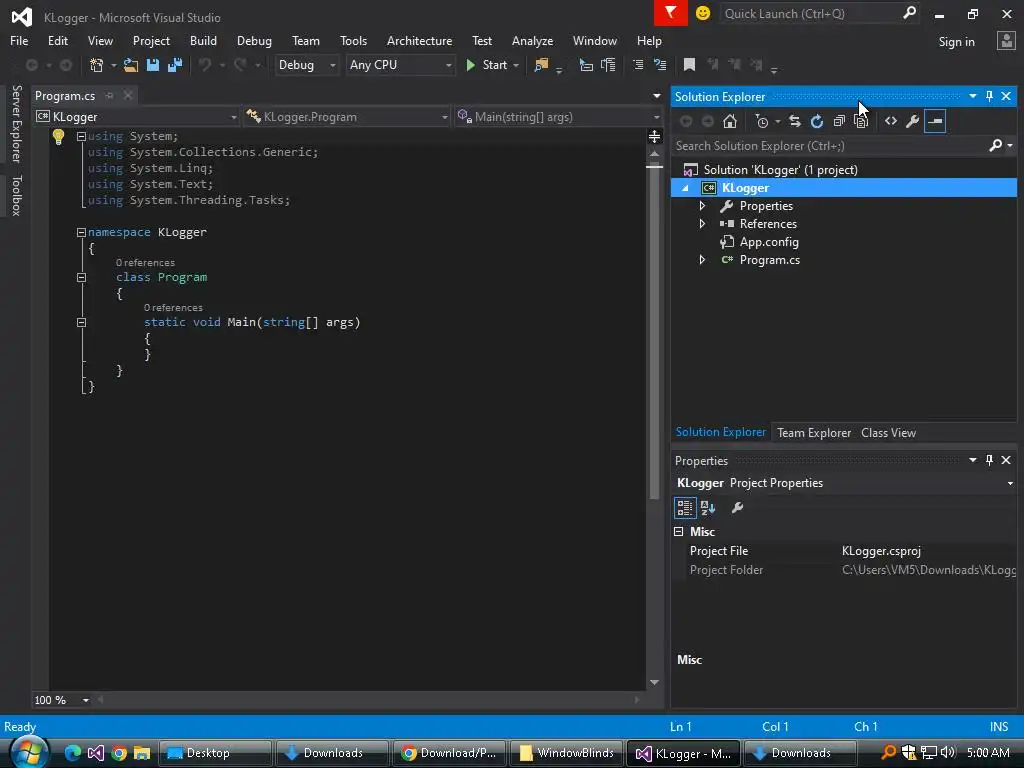Open the Build menu
1024x768 pixels.
point(203,40)
